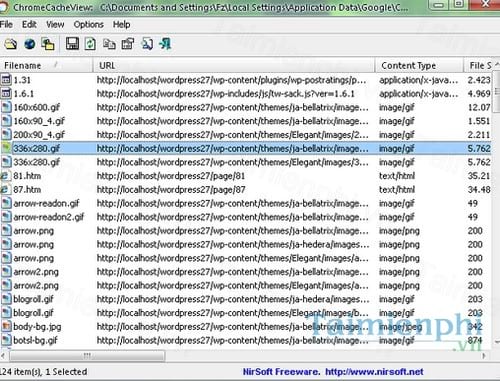Screen dimensions: 500x381
Task: Select the botsl-bg.gif filename
Action: (35, 340)
